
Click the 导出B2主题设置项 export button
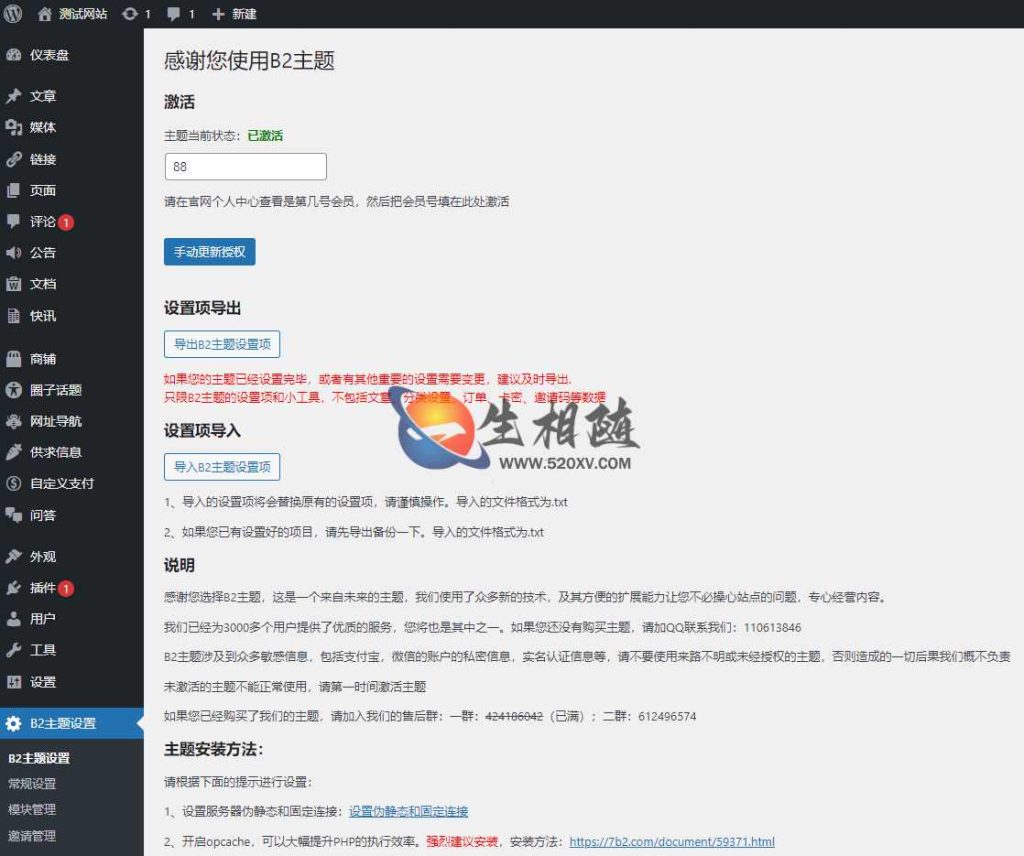tap(222, 342)
